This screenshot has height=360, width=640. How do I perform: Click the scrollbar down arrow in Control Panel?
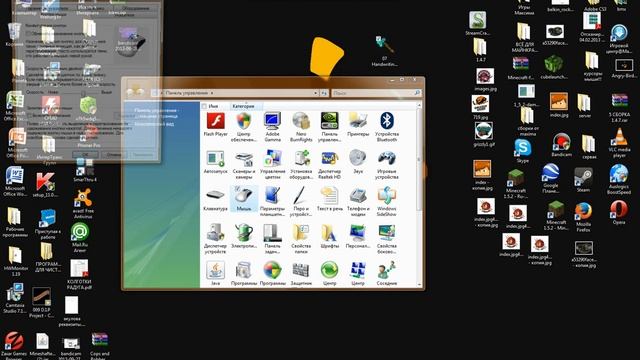pos(419,284)
